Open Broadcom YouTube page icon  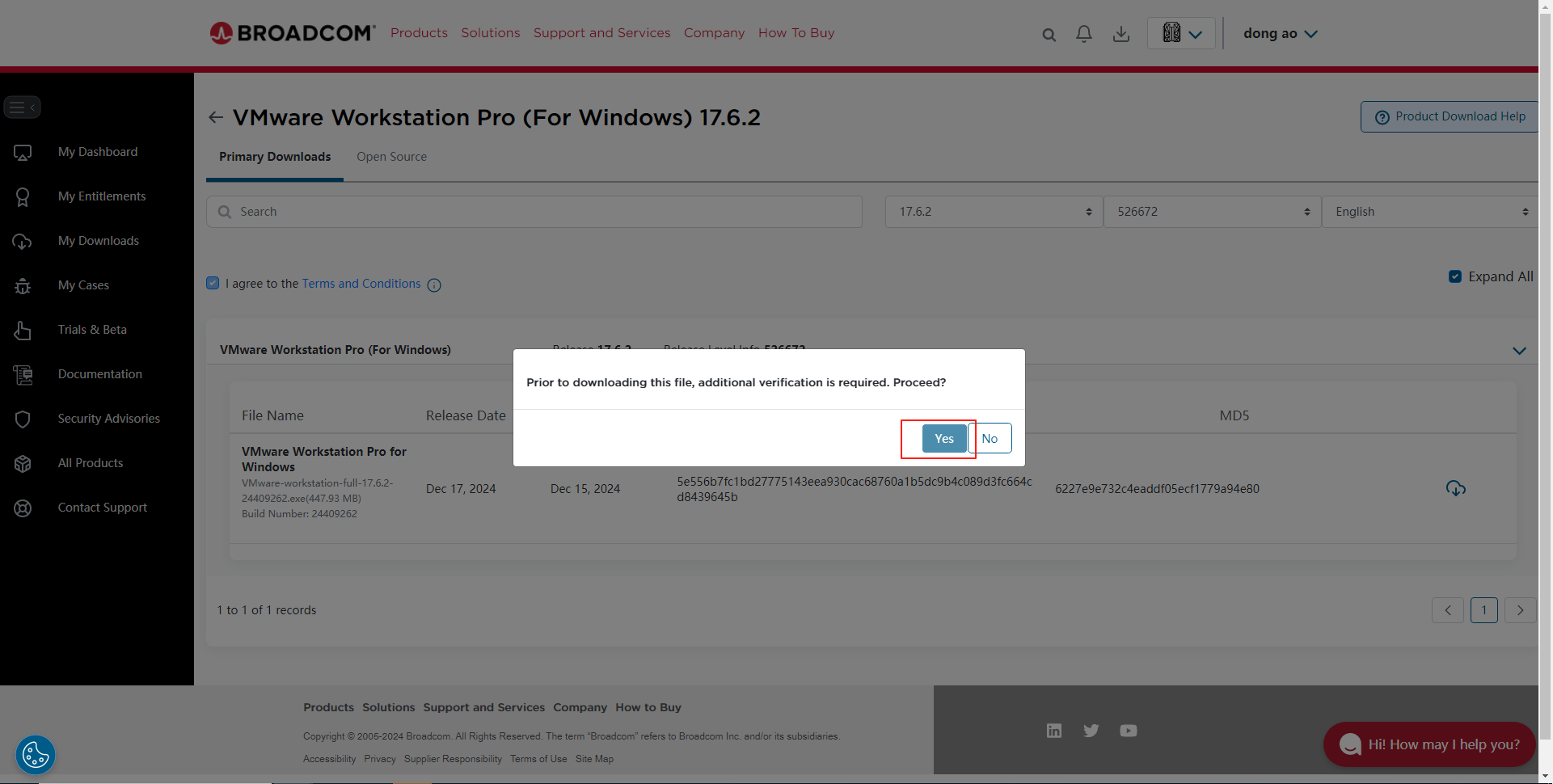click(1129, 731)
